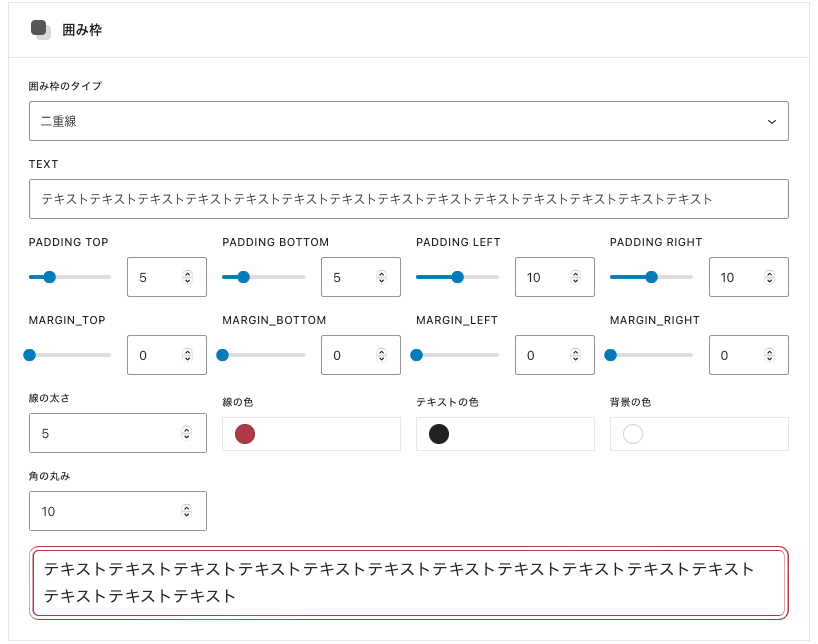Click the MARGIN_RIGHT slider handle

click(611, 355)
